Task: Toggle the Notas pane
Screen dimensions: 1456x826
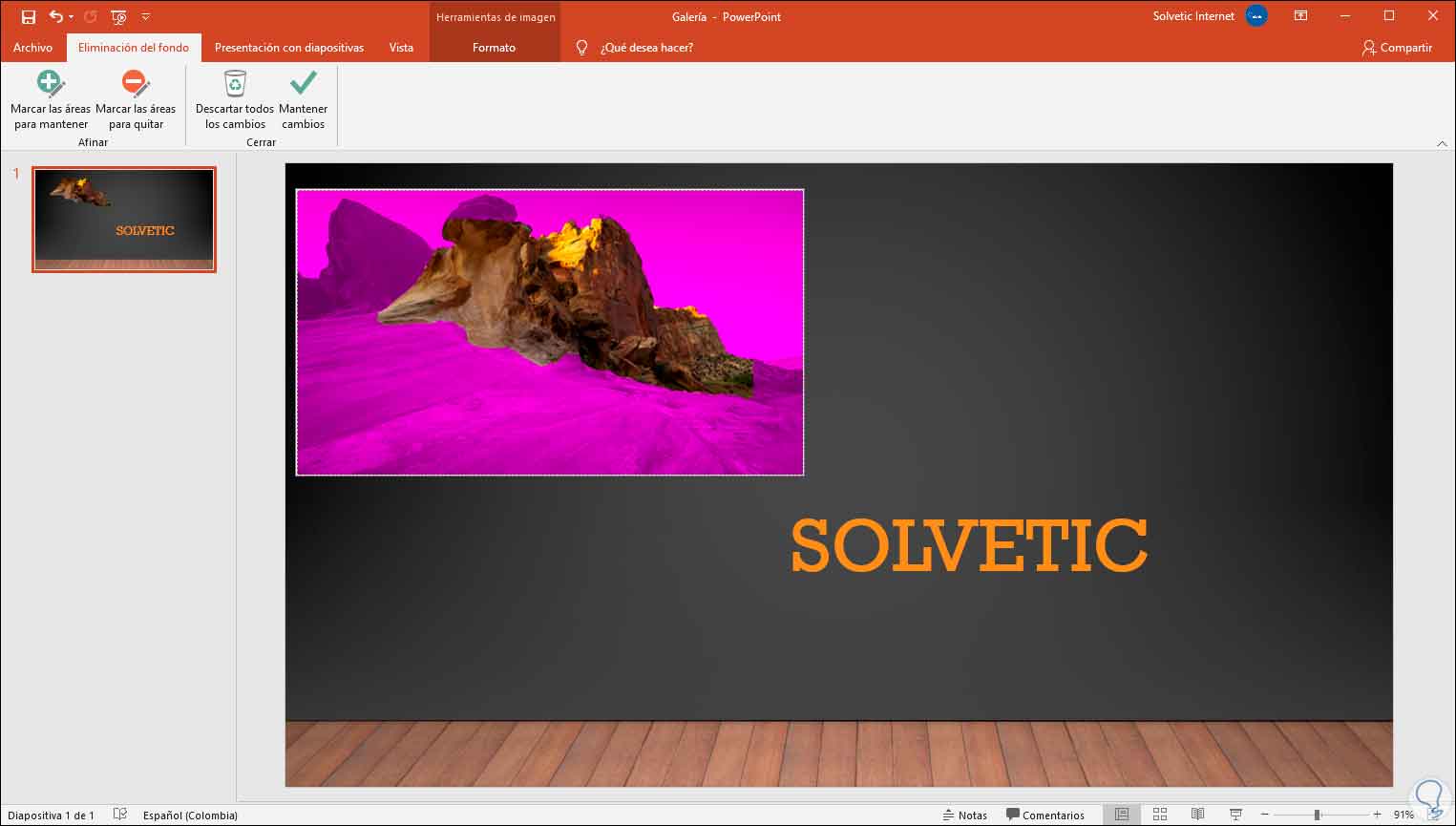Action: point(964,815)
